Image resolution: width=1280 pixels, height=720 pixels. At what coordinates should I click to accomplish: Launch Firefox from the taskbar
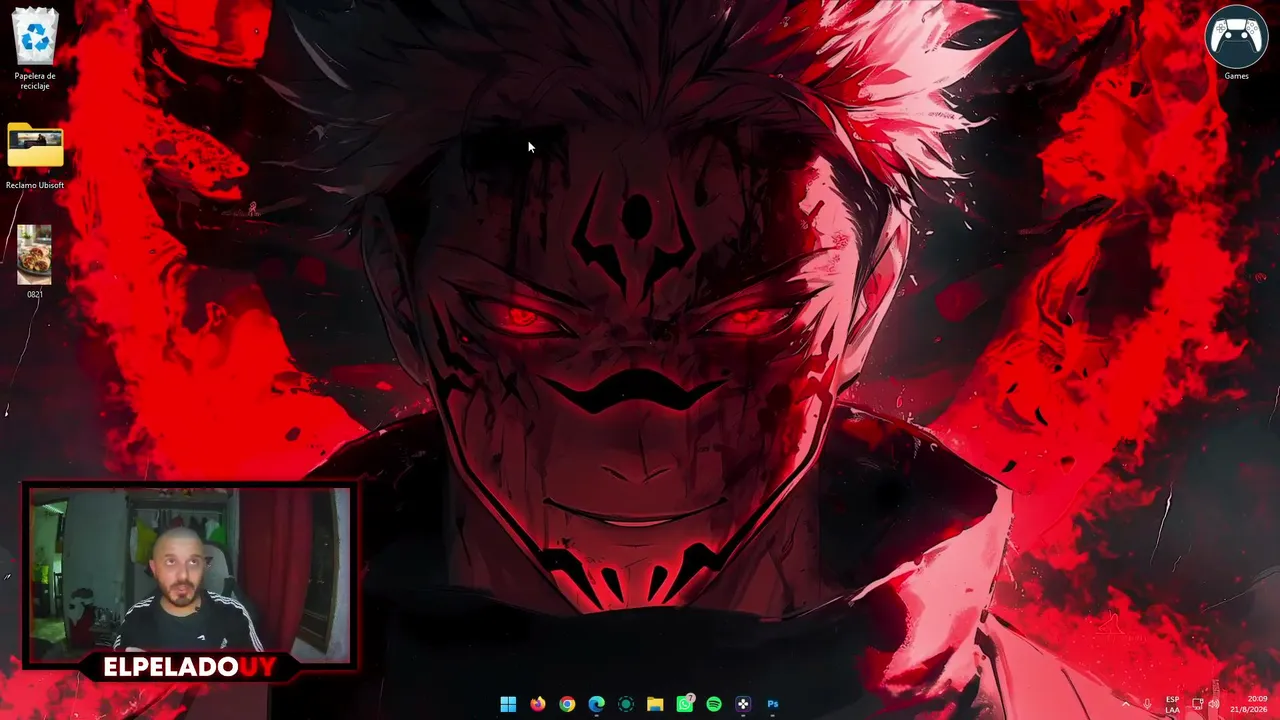coord(538,704)
